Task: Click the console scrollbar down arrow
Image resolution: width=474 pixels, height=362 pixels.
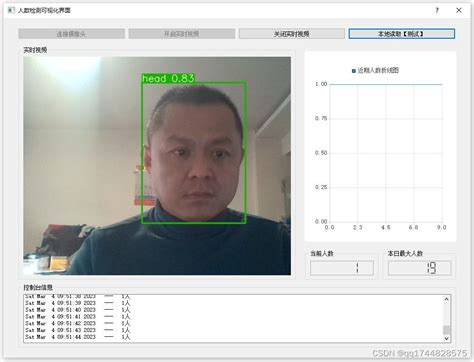Action: (447, 338)
